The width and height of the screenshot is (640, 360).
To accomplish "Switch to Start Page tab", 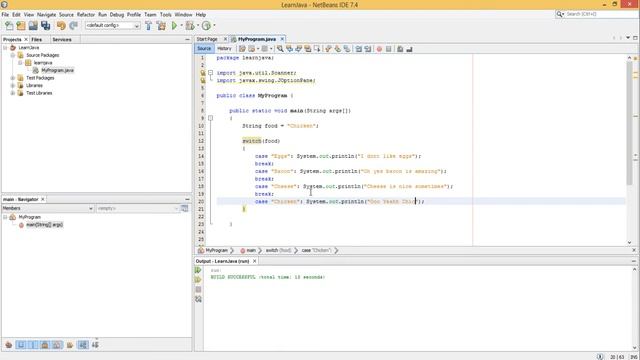I will click(207, 39).
